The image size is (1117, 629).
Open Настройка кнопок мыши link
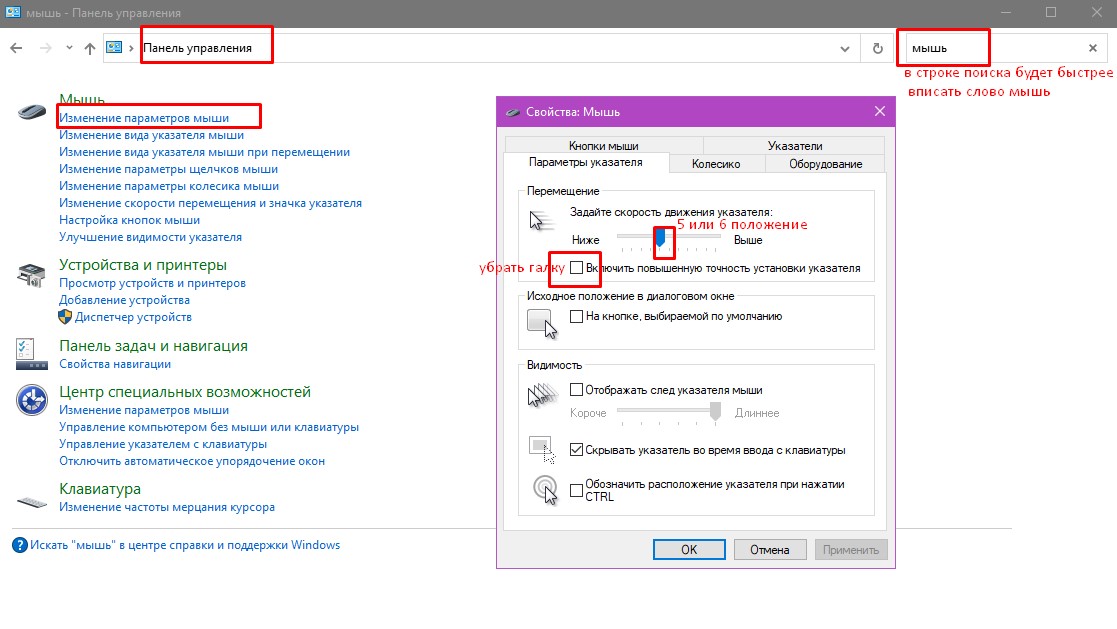tap(130, 221)
